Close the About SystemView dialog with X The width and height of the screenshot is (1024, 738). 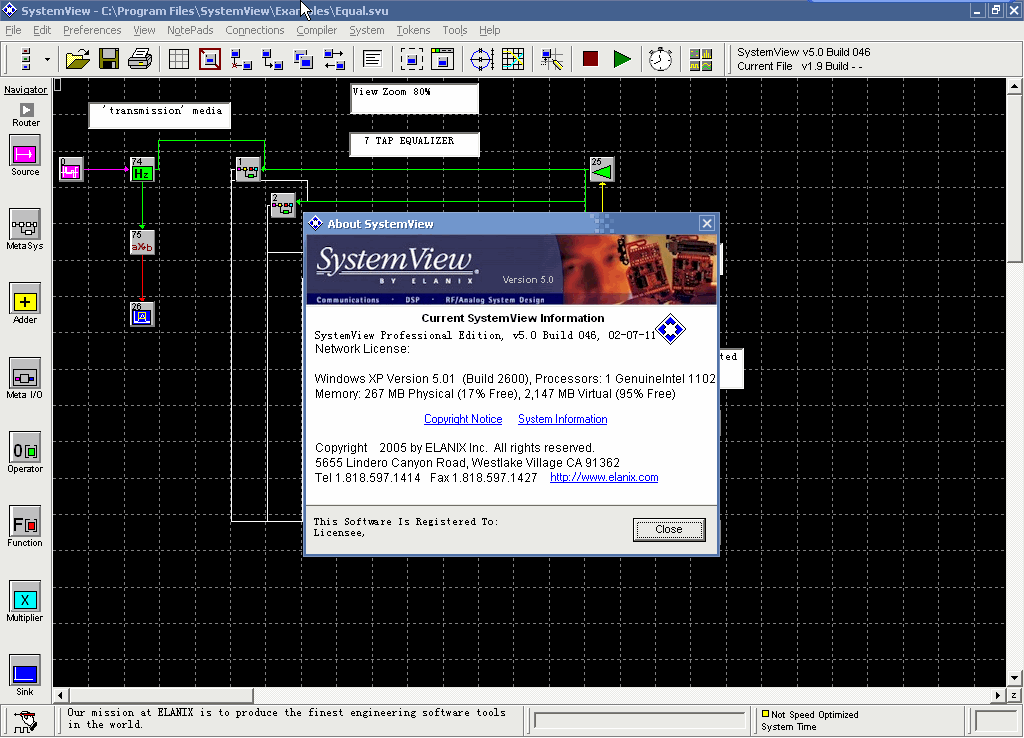[707, 223]
